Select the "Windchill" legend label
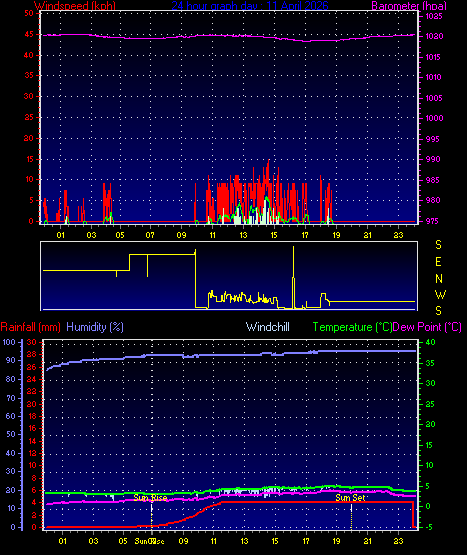467x555 pixels. 268,327
